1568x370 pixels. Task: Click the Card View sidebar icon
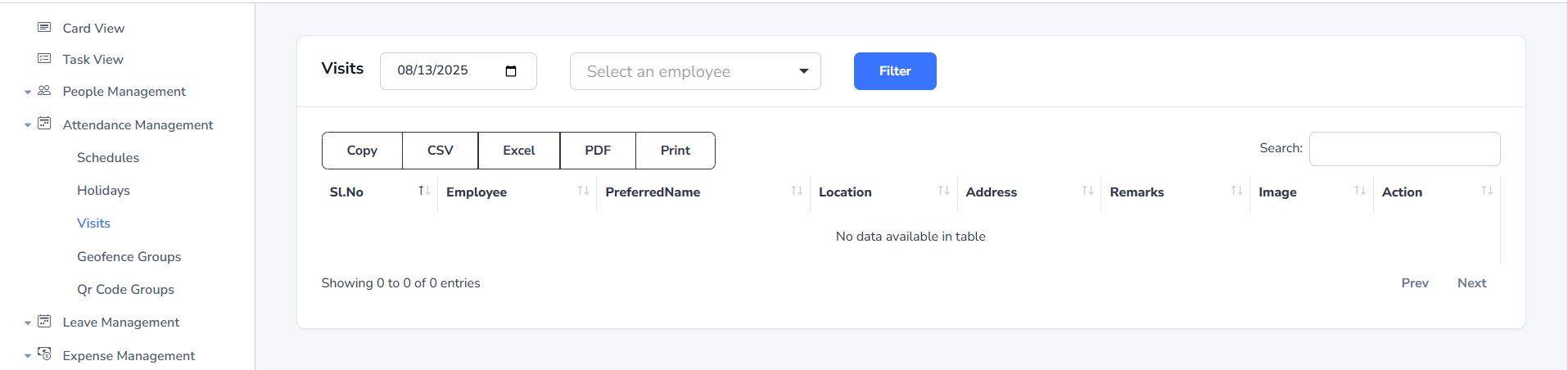(x=44, y=28)
